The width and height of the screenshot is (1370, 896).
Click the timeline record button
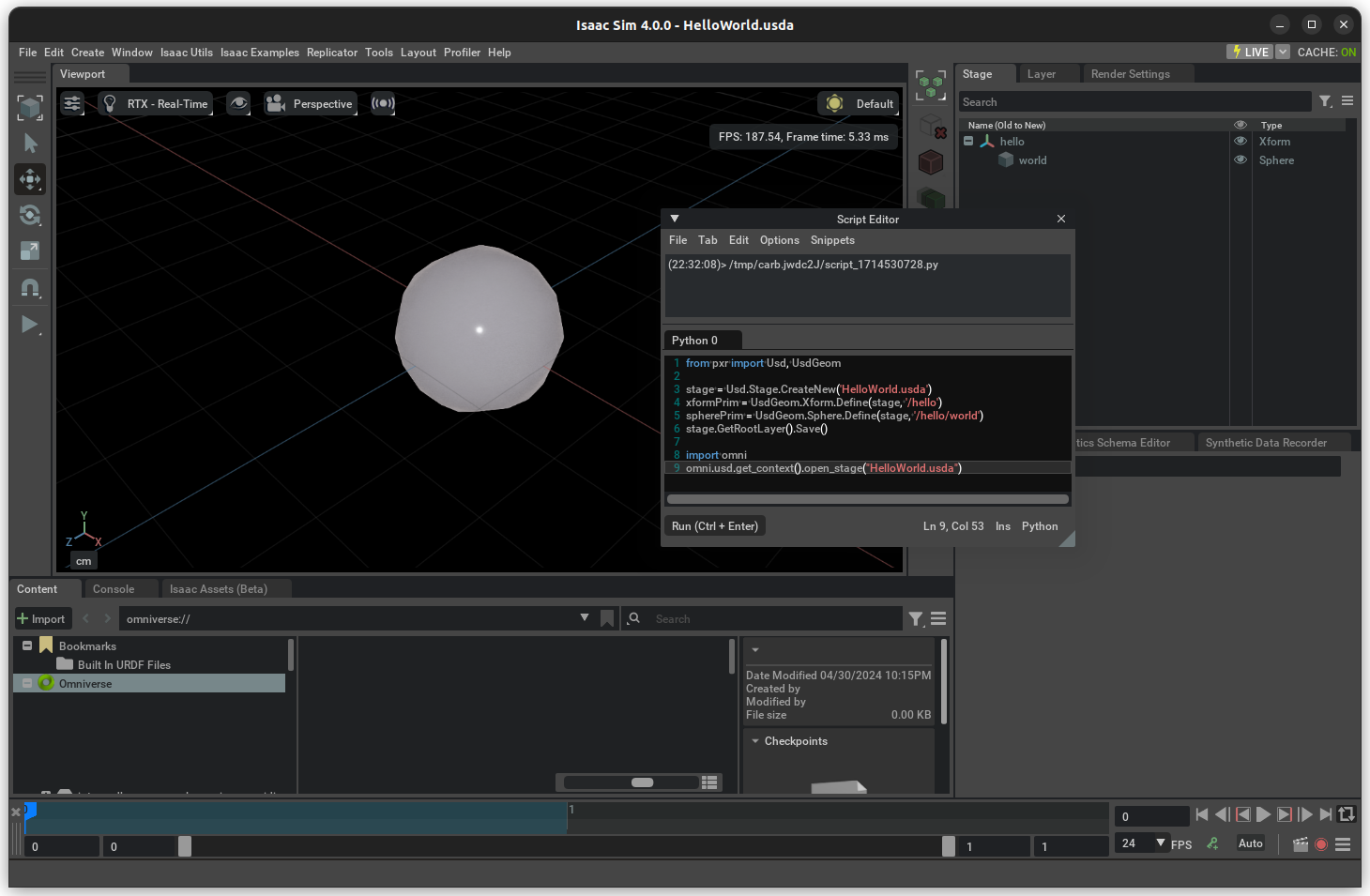point(1321,844)
